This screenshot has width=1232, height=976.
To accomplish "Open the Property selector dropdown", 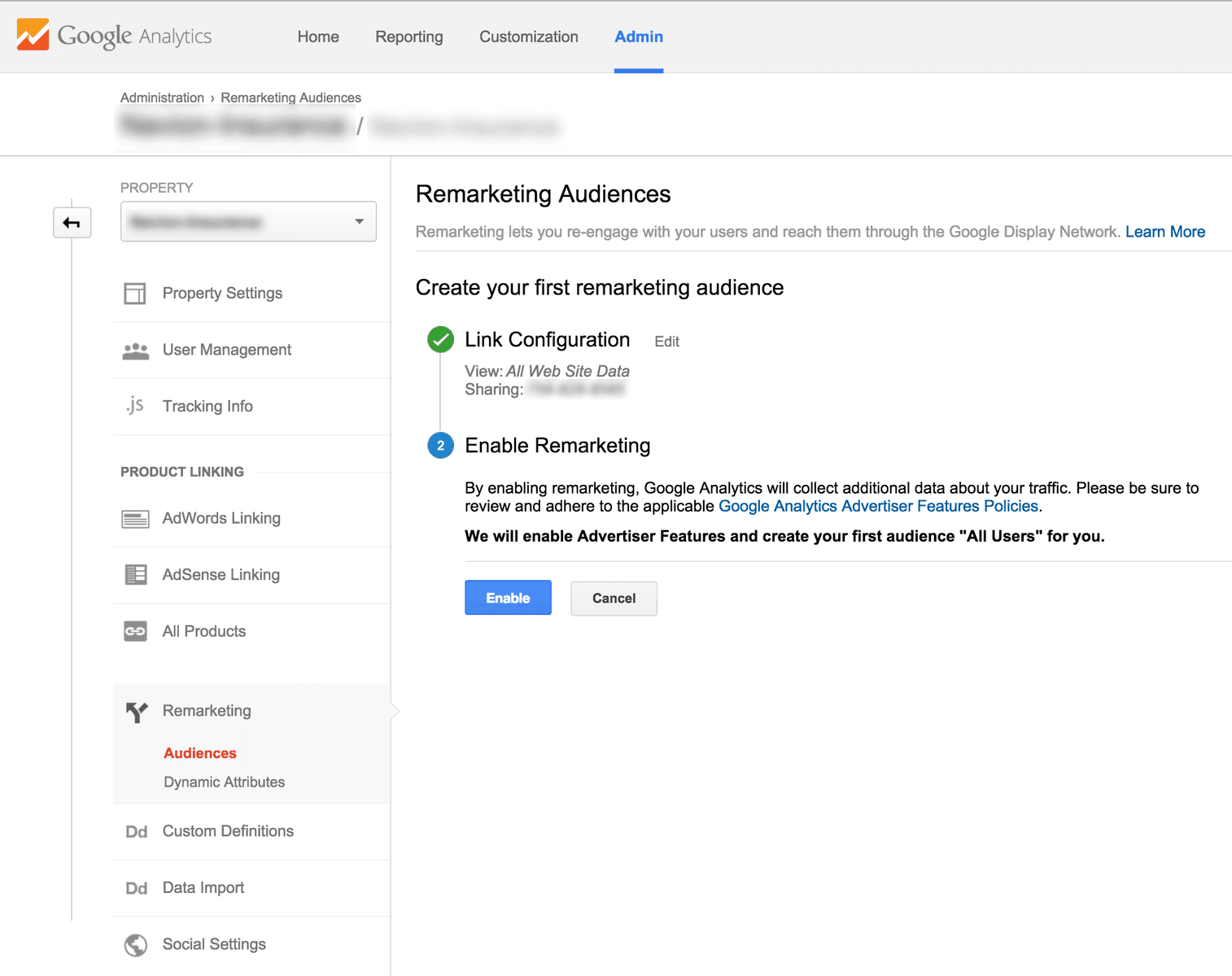I will coord(248,221).
